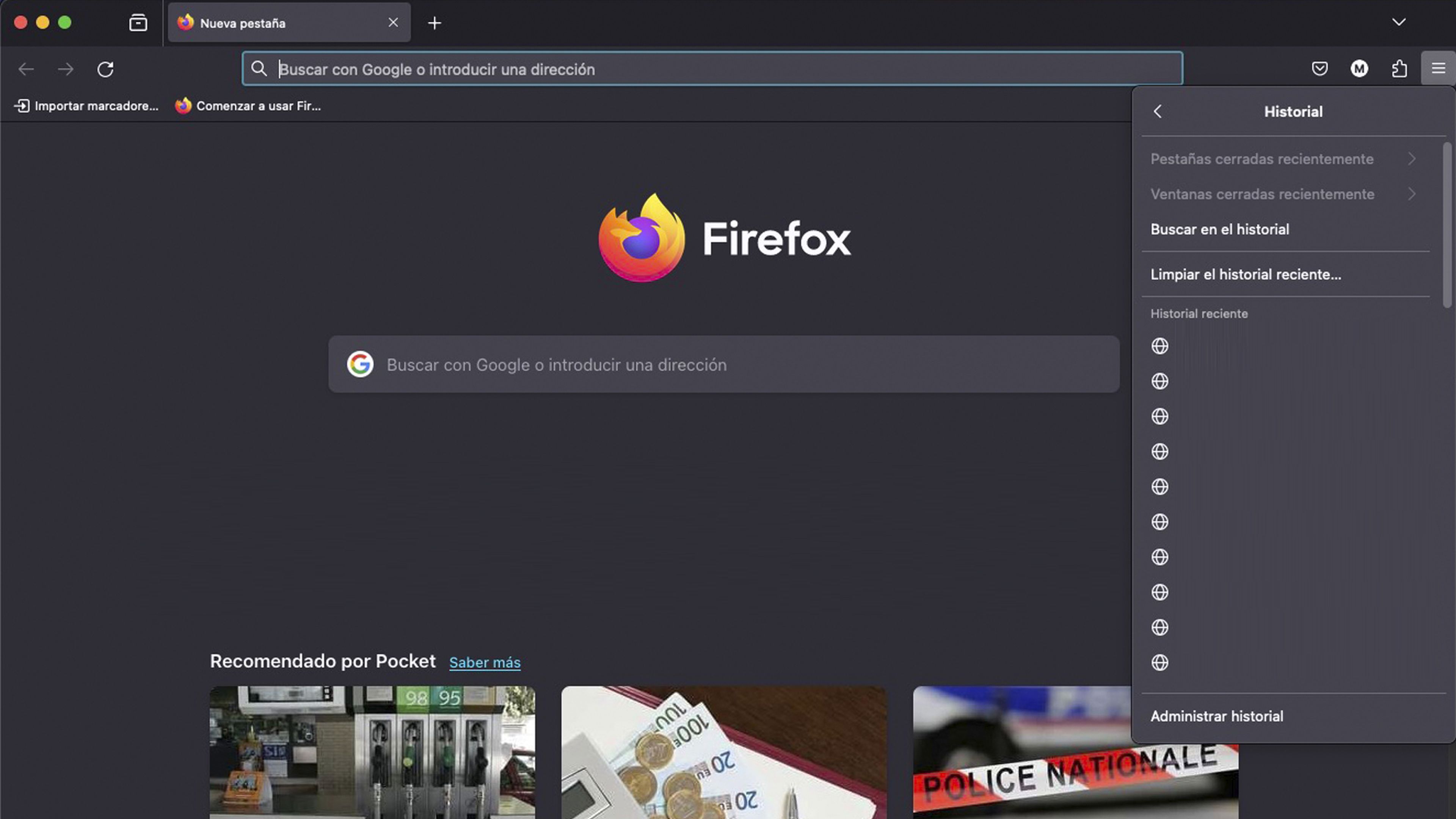Toggle the hamburger application menu
Screen dimensions: 1456x819
click(x=1439, y=69)
